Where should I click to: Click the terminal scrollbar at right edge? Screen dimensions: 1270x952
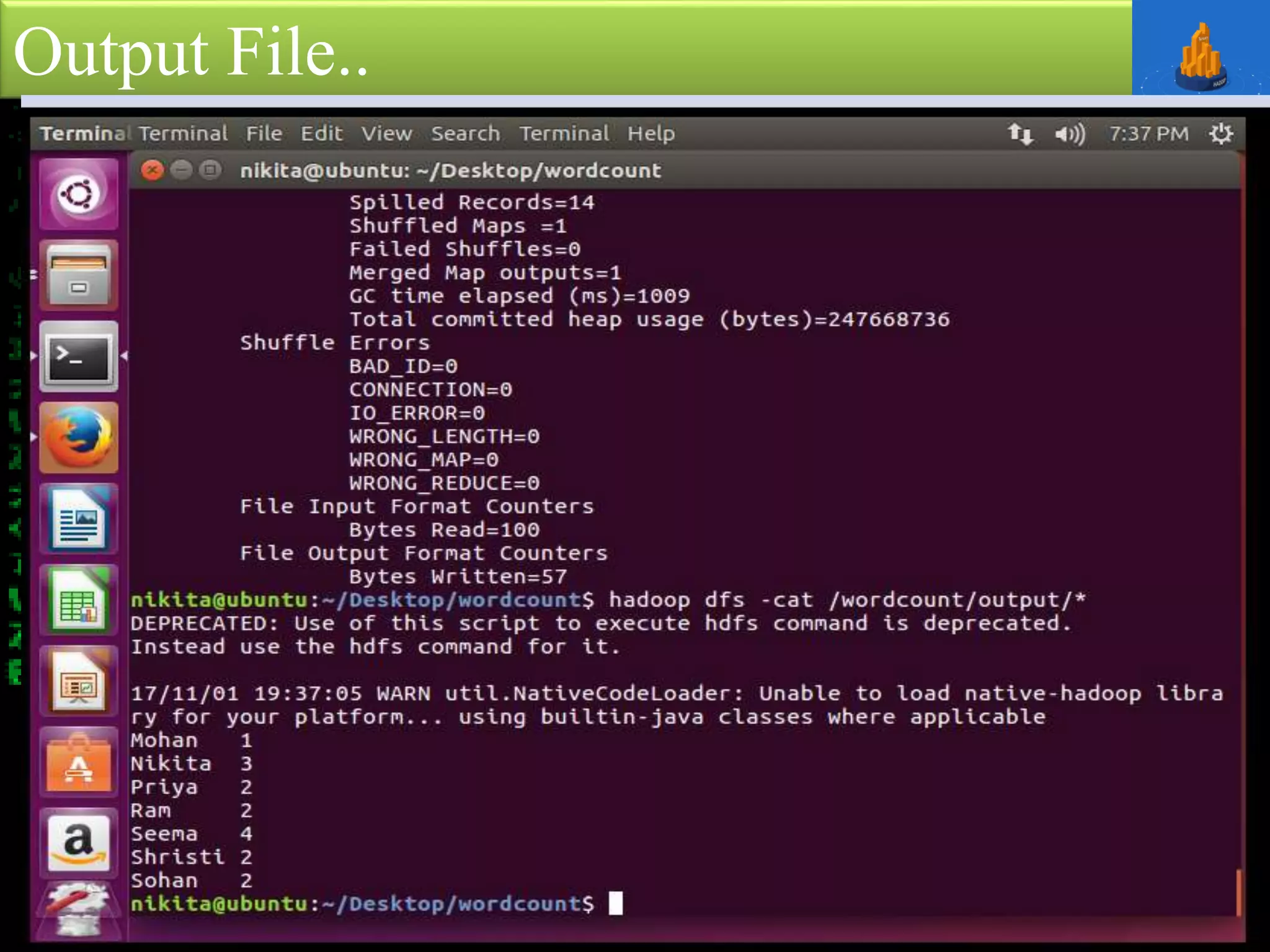(1238, 892)
